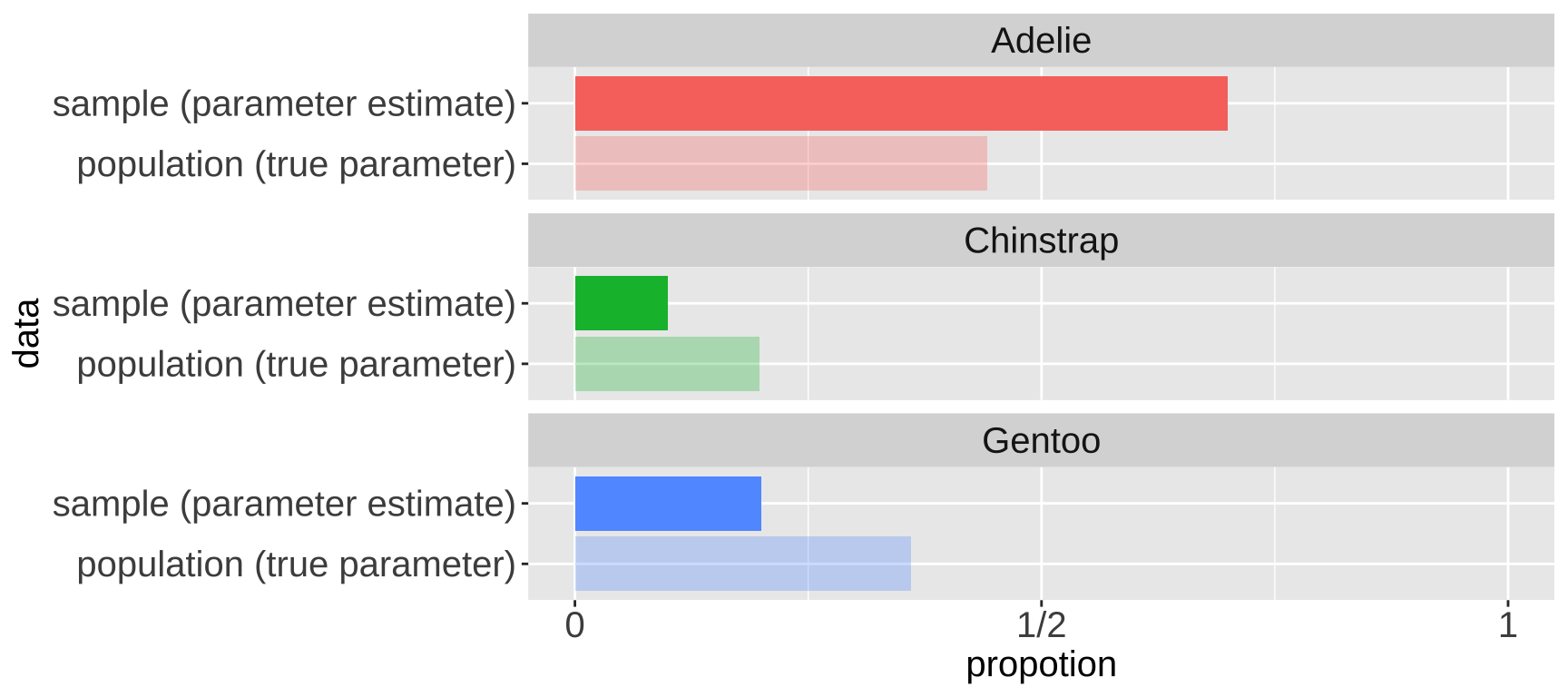Viewport: 1568px width, 697px height.
Task: Click the Adelie facet header strip
Action: [x=1040, y=41]
